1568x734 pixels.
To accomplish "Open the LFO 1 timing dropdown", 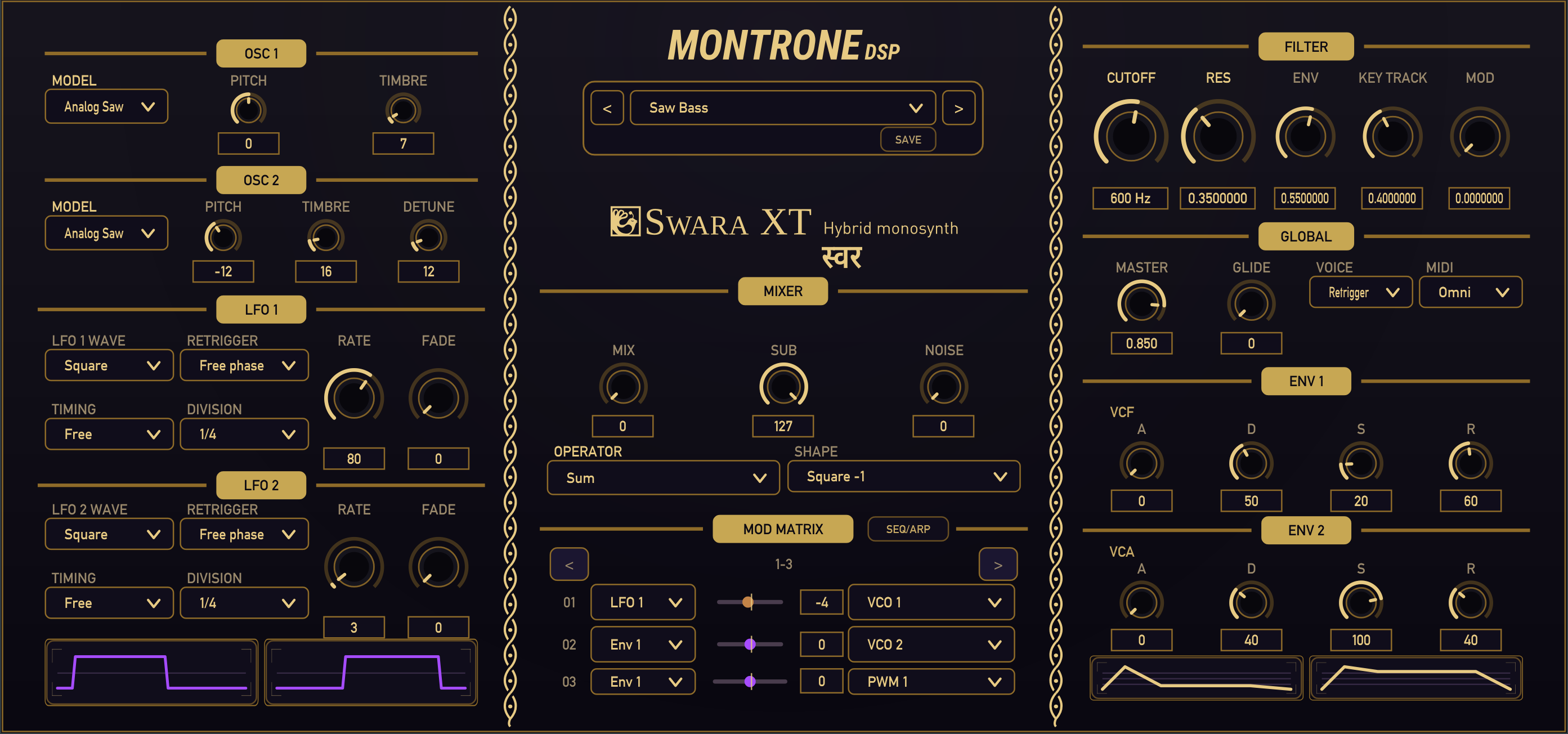I will (x=109, y=434).
